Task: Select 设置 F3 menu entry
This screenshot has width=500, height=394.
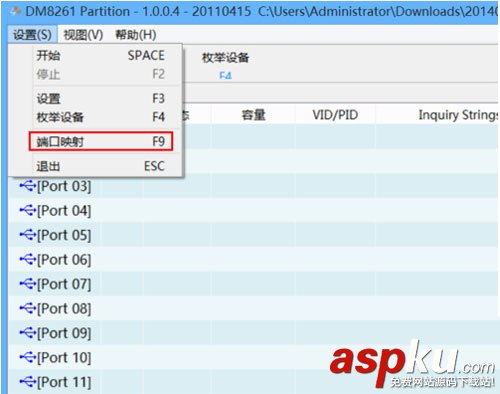Action: (x=100, y=99)
